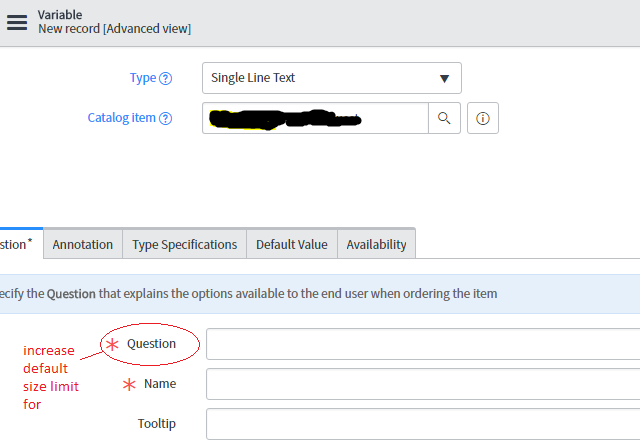642x440 pixels.
Task: Click the Variable header title
Action: click(x=60, y=15)
